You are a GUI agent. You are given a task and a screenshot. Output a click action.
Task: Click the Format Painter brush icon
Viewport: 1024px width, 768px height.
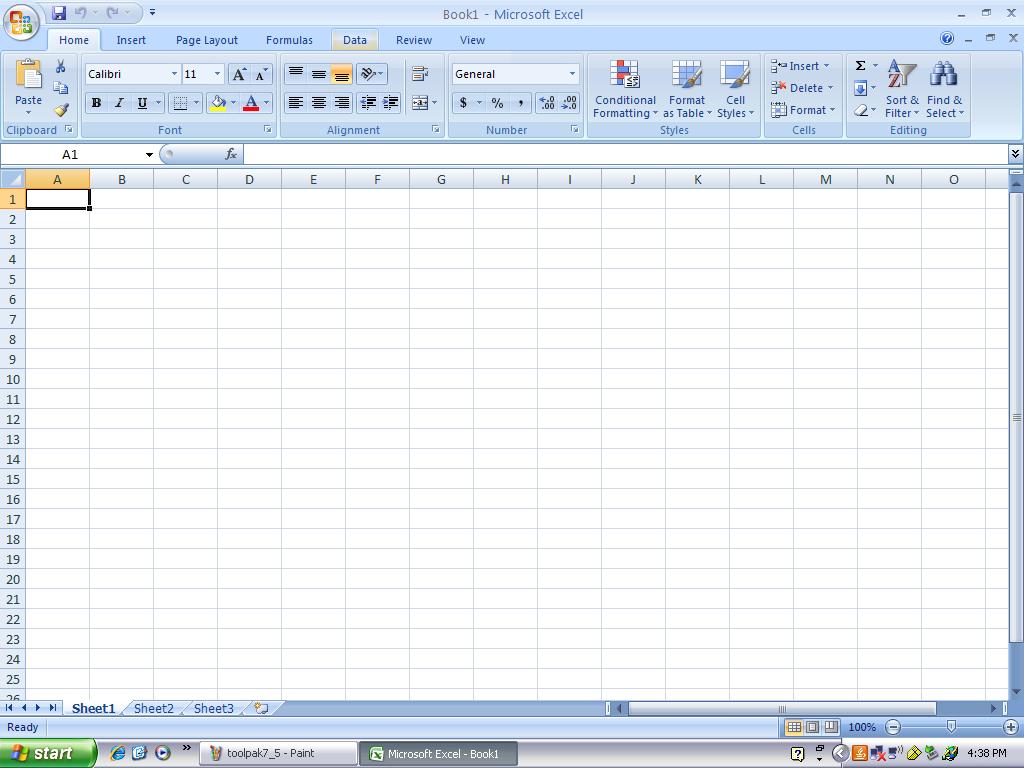coord(61,110)
